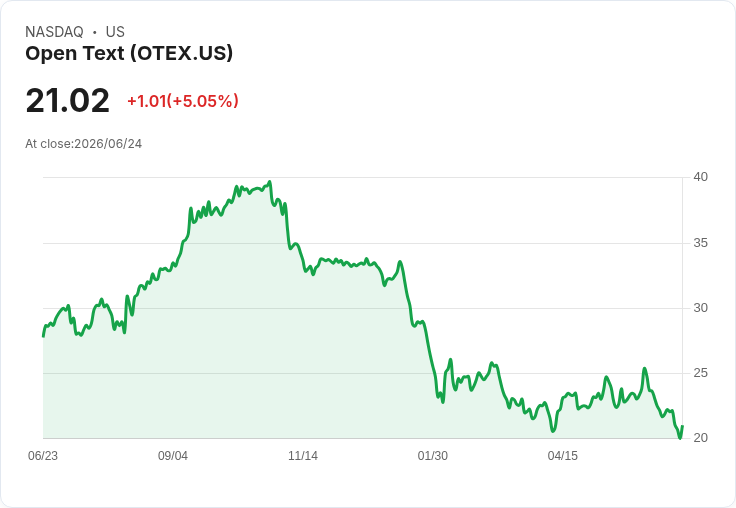
Task: Select the 01/30 x-axis date label
Action: coord(433,456)
